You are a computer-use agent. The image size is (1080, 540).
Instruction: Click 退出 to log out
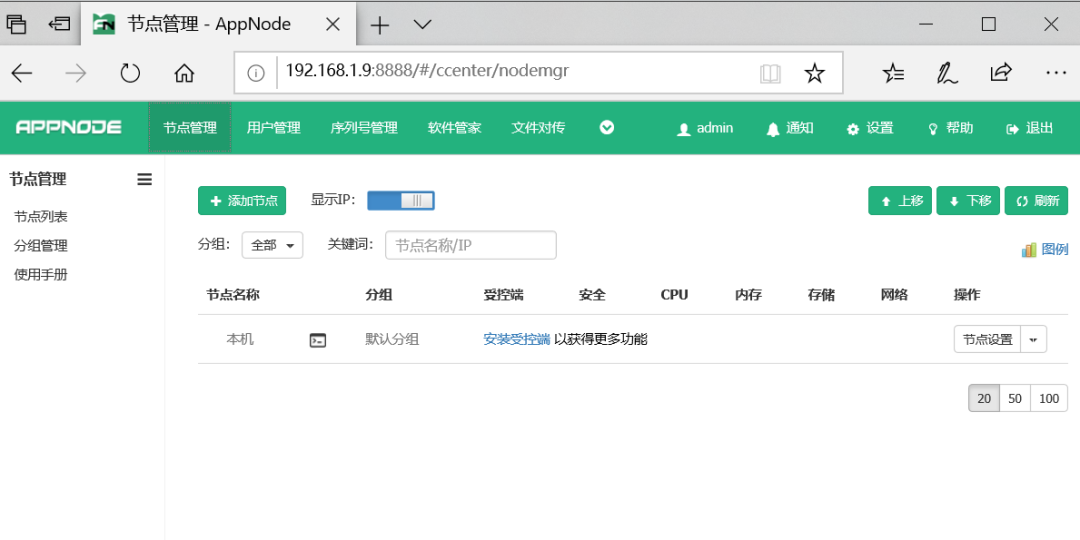[x=1030, y=128]
